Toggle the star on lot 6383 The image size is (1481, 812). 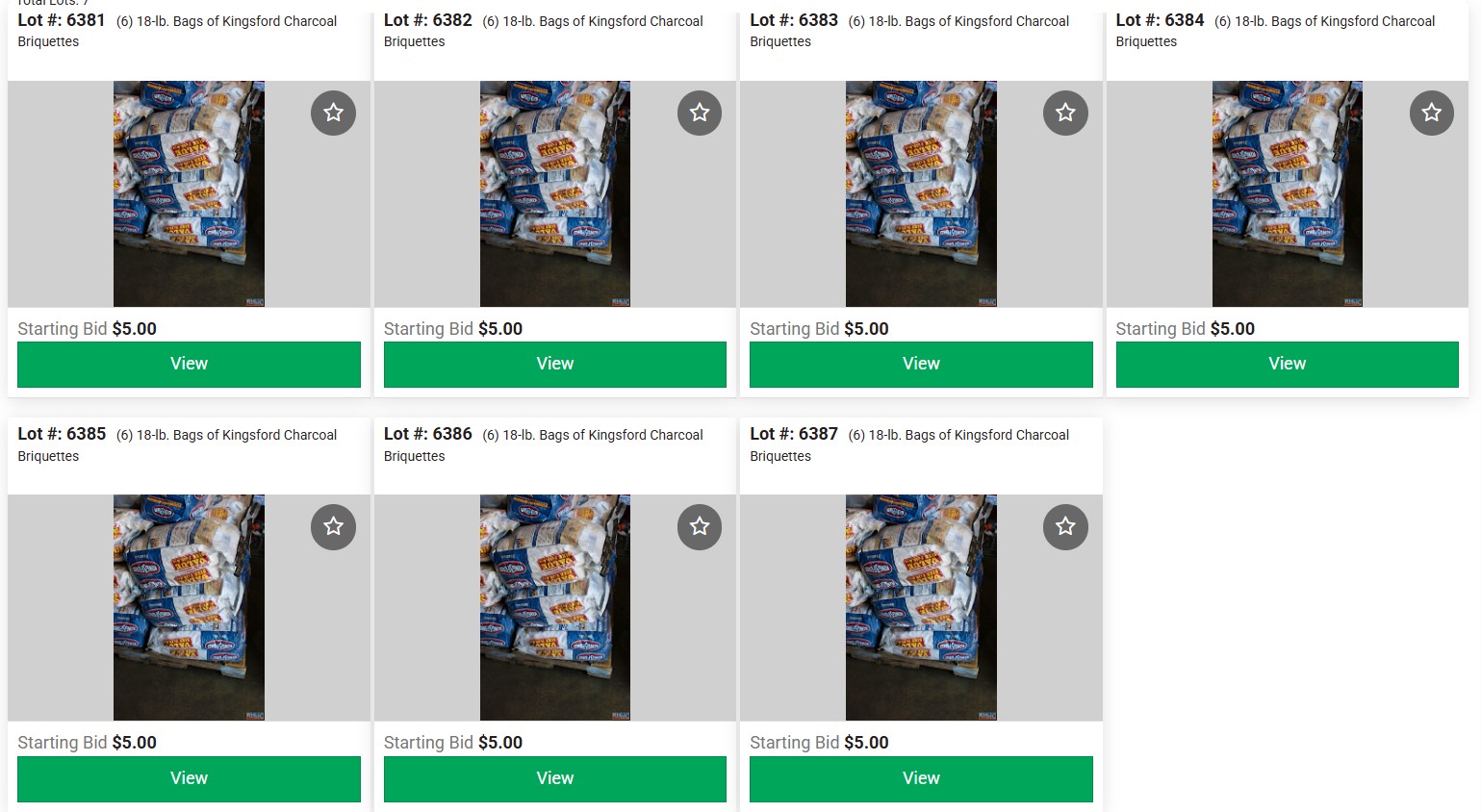[1065, 113]
